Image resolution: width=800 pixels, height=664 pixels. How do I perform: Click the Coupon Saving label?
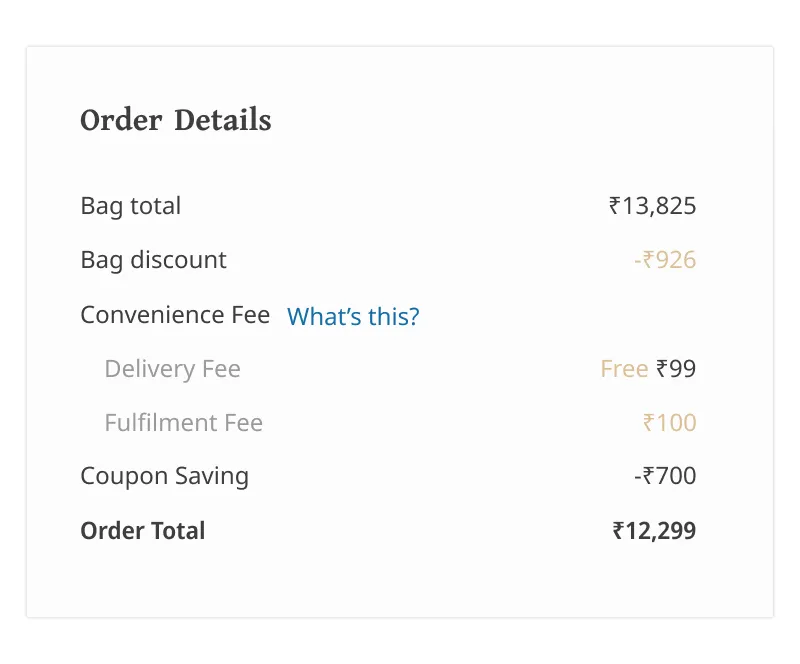point(164,476)
